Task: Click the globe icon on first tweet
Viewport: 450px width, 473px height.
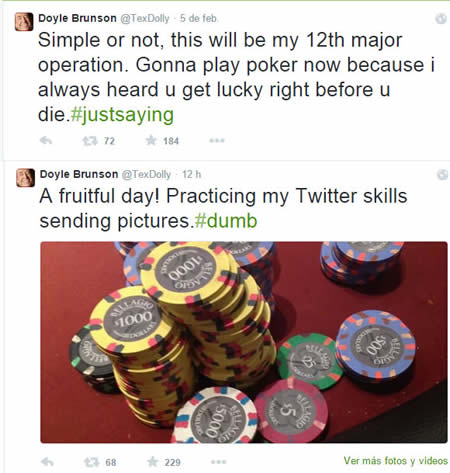Action: pos(441,19)
